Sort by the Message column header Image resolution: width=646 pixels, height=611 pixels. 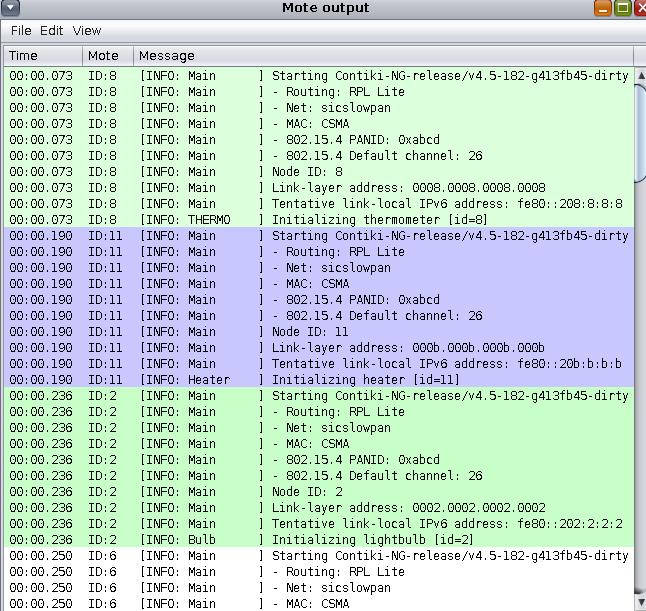point(383,56)
